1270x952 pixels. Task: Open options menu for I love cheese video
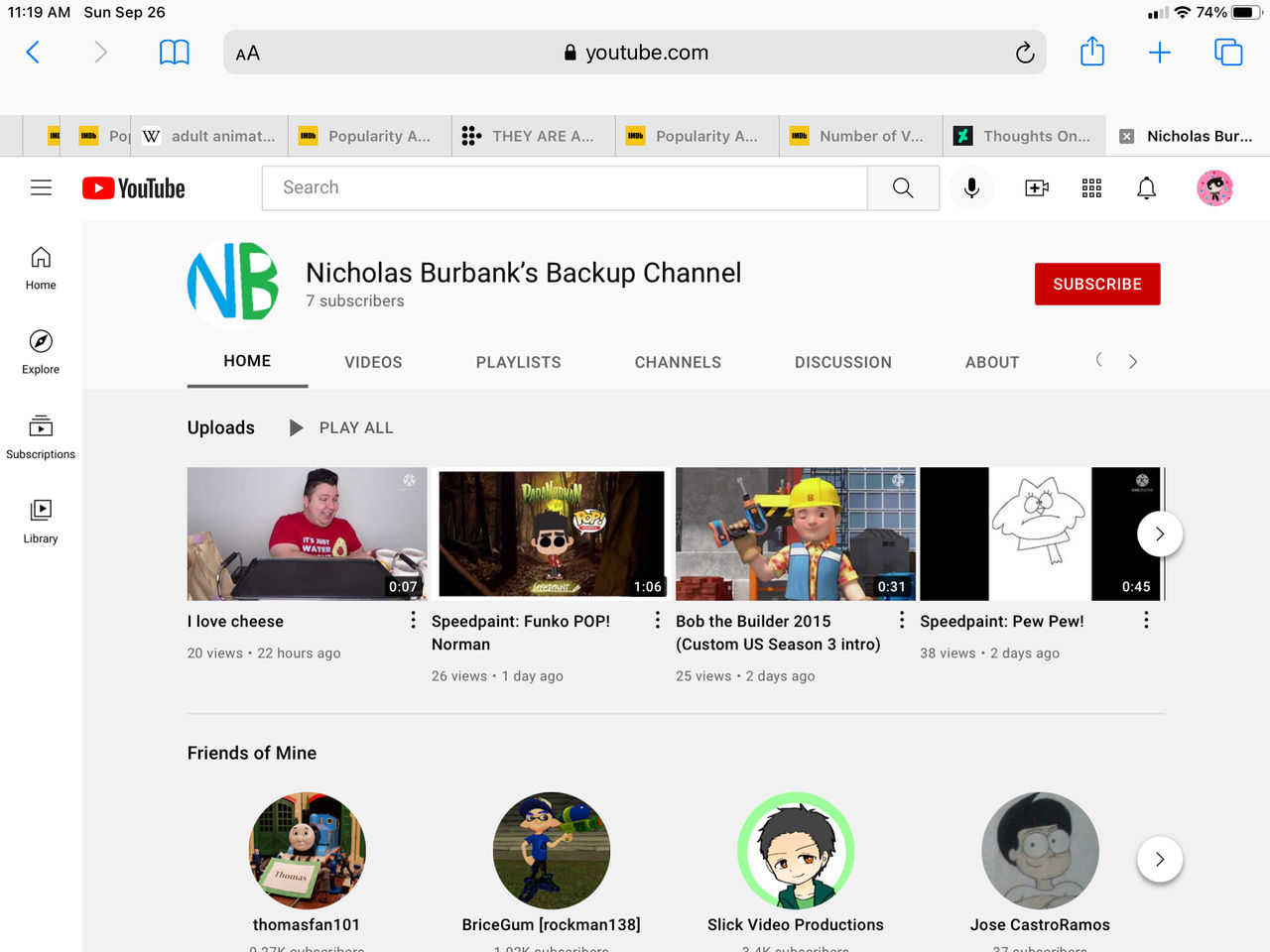413,620
